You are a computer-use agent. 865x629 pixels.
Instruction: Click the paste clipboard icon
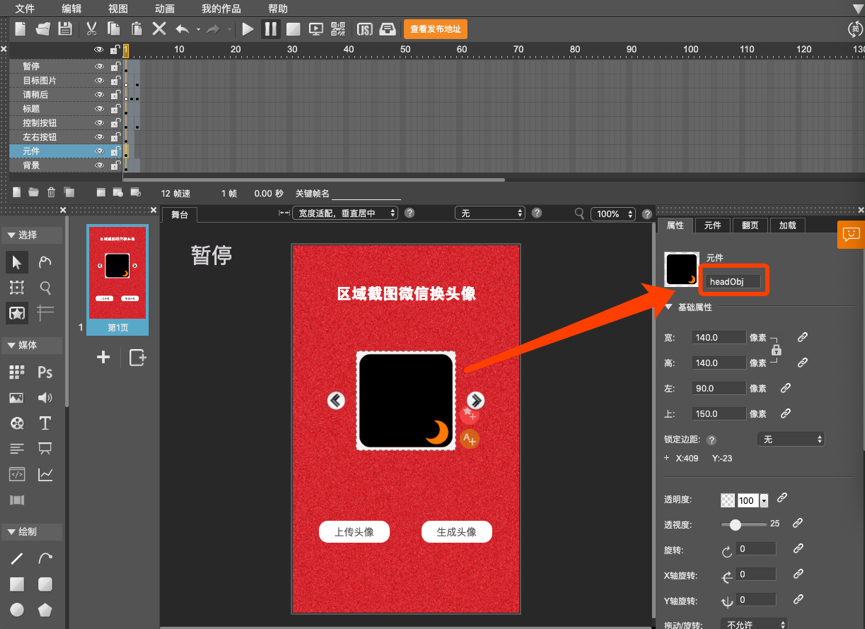pos(136,29)
